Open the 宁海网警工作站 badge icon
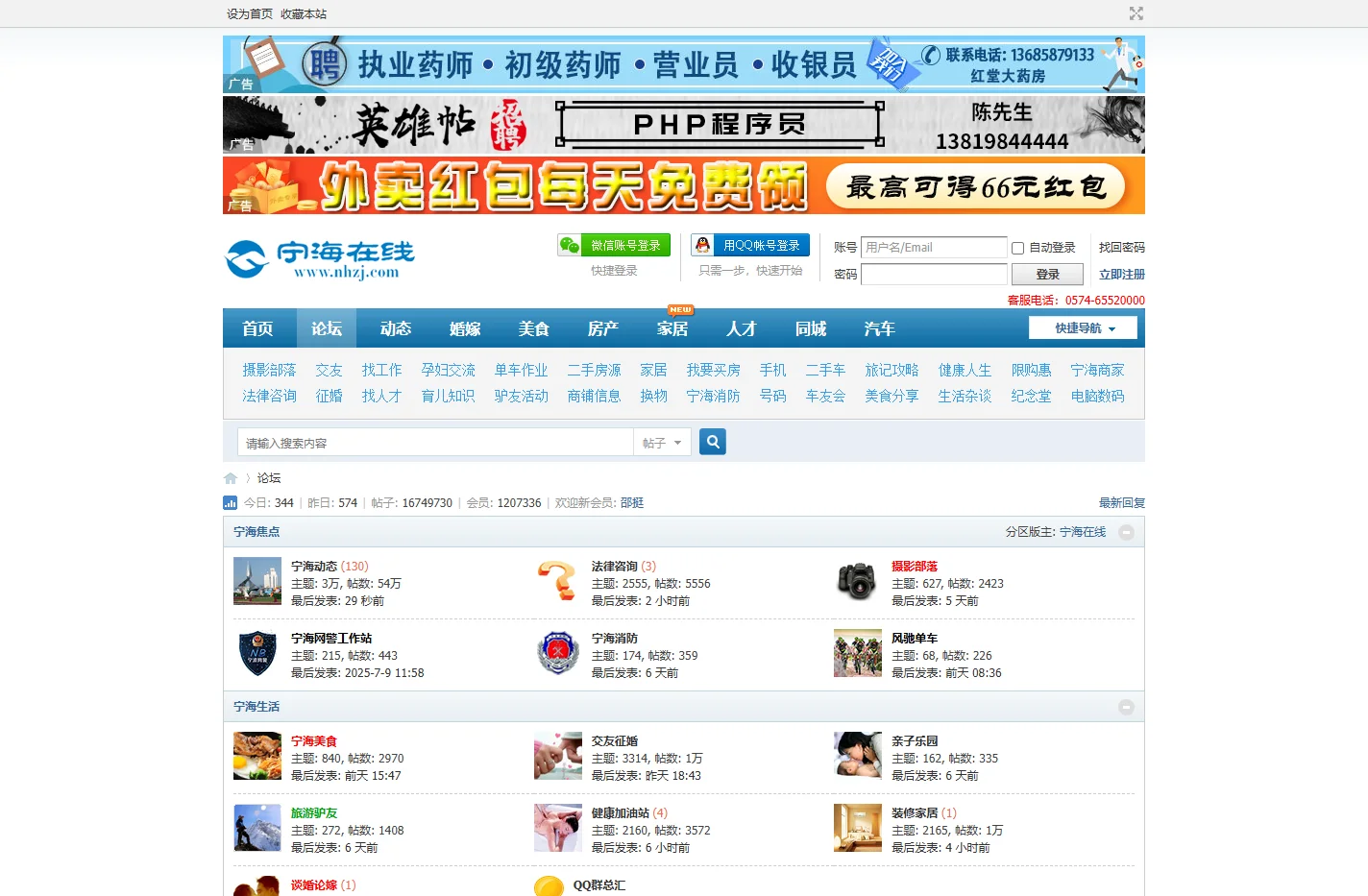Viewport: 1368px width, 896px height. pyautogui.click(x=257, y=653)
